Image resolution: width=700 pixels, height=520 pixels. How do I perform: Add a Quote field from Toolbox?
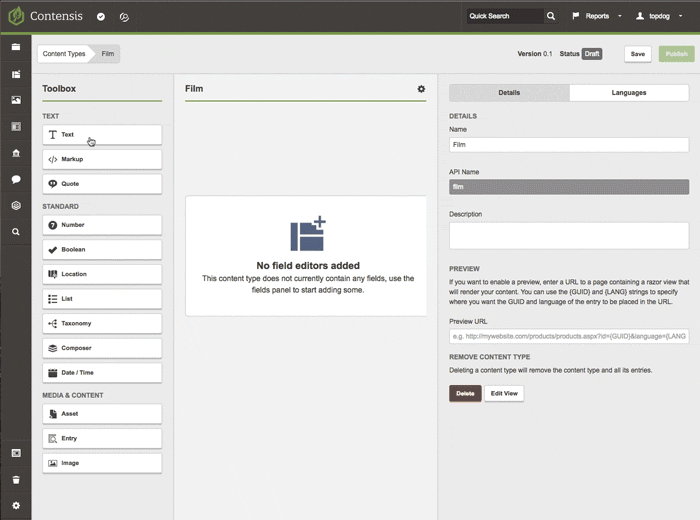102,183
